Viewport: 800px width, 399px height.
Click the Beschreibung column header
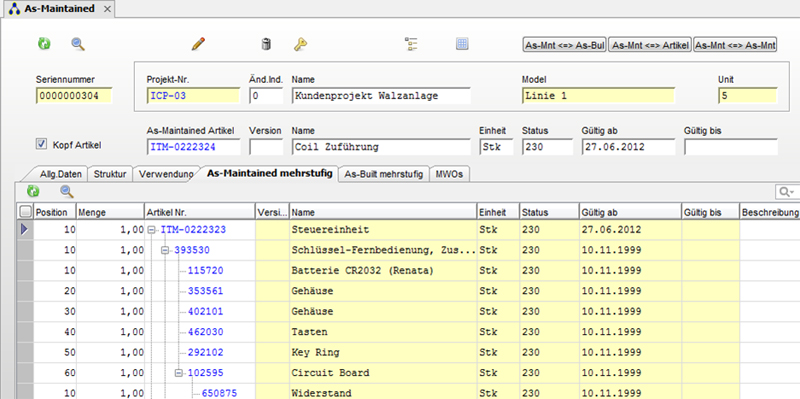tap(769, 212)
